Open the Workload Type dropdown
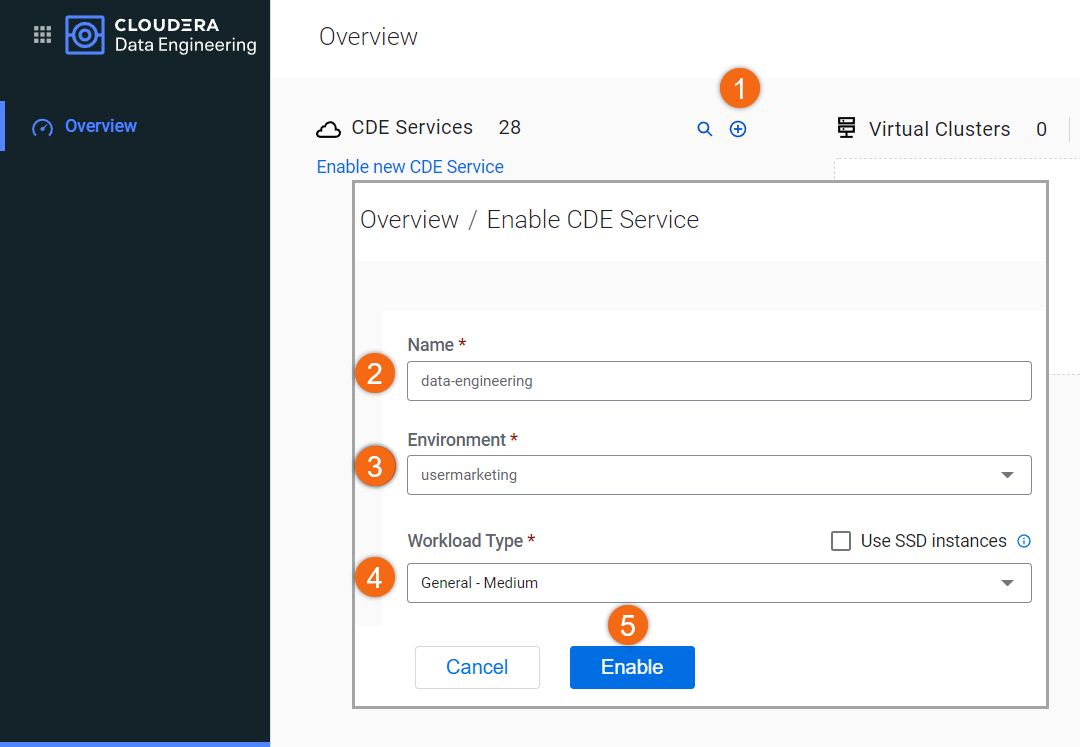Image resolution: width=1080 pixels, height=747 pixels. click(719, 583)
